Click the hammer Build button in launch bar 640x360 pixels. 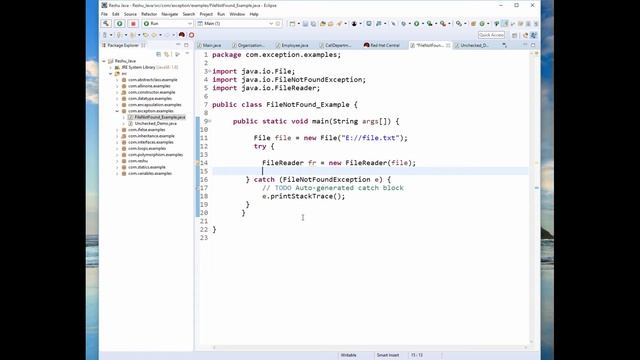pos(106,24)
